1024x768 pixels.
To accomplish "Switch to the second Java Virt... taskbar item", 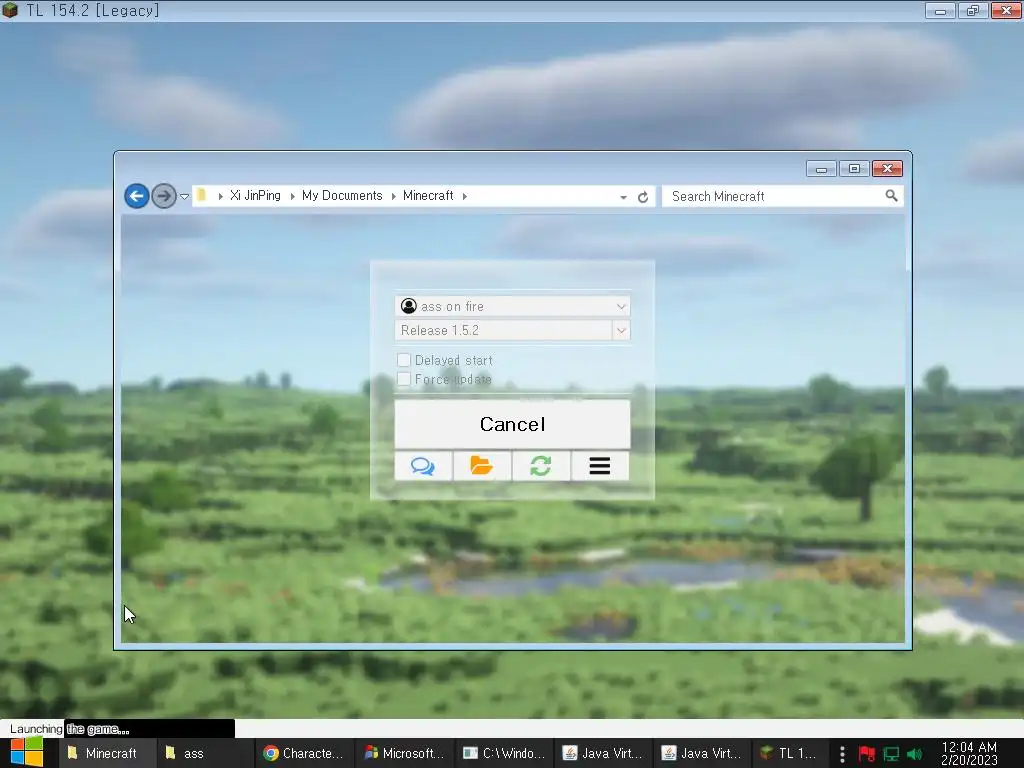I will [702, 753].
